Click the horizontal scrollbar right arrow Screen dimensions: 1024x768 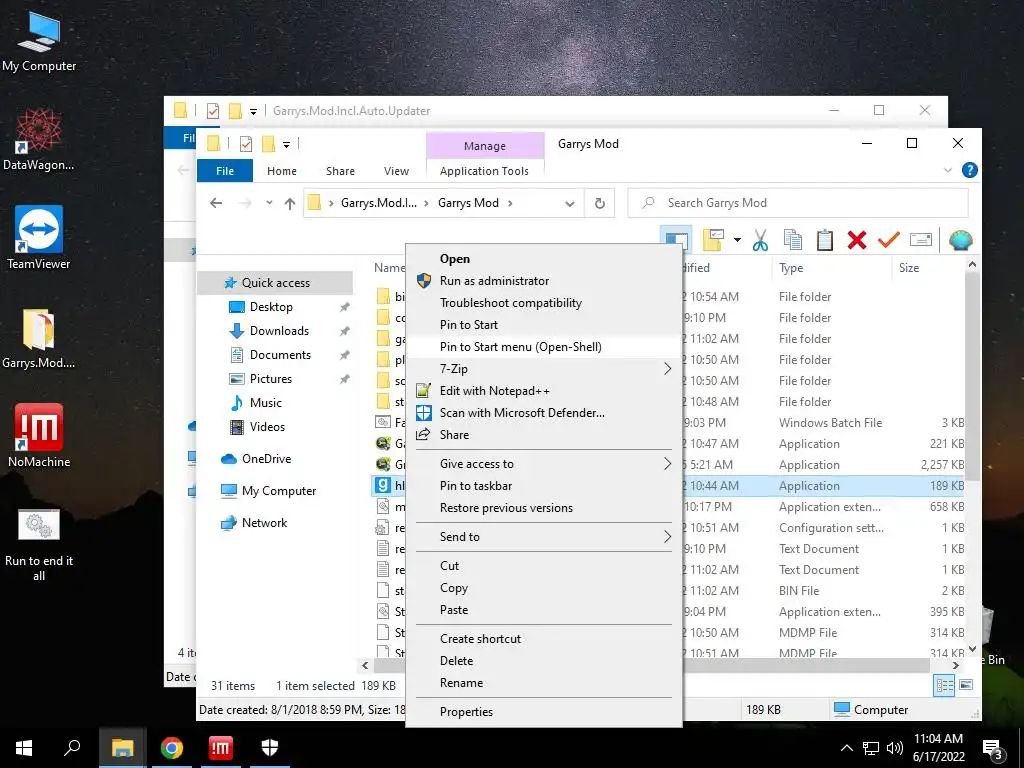(x=955, y=665)
